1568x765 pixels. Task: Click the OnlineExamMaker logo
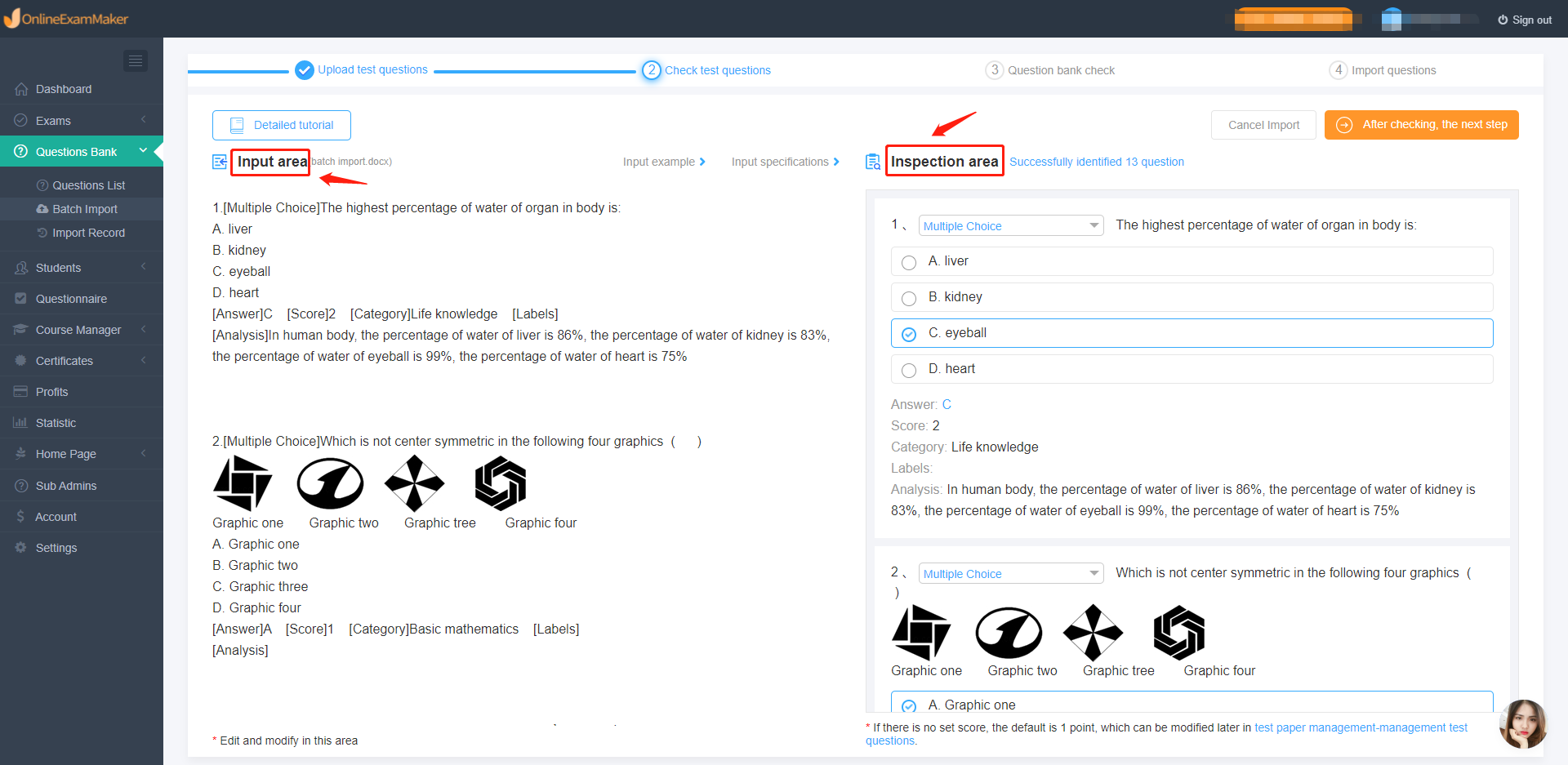(66, 18)
